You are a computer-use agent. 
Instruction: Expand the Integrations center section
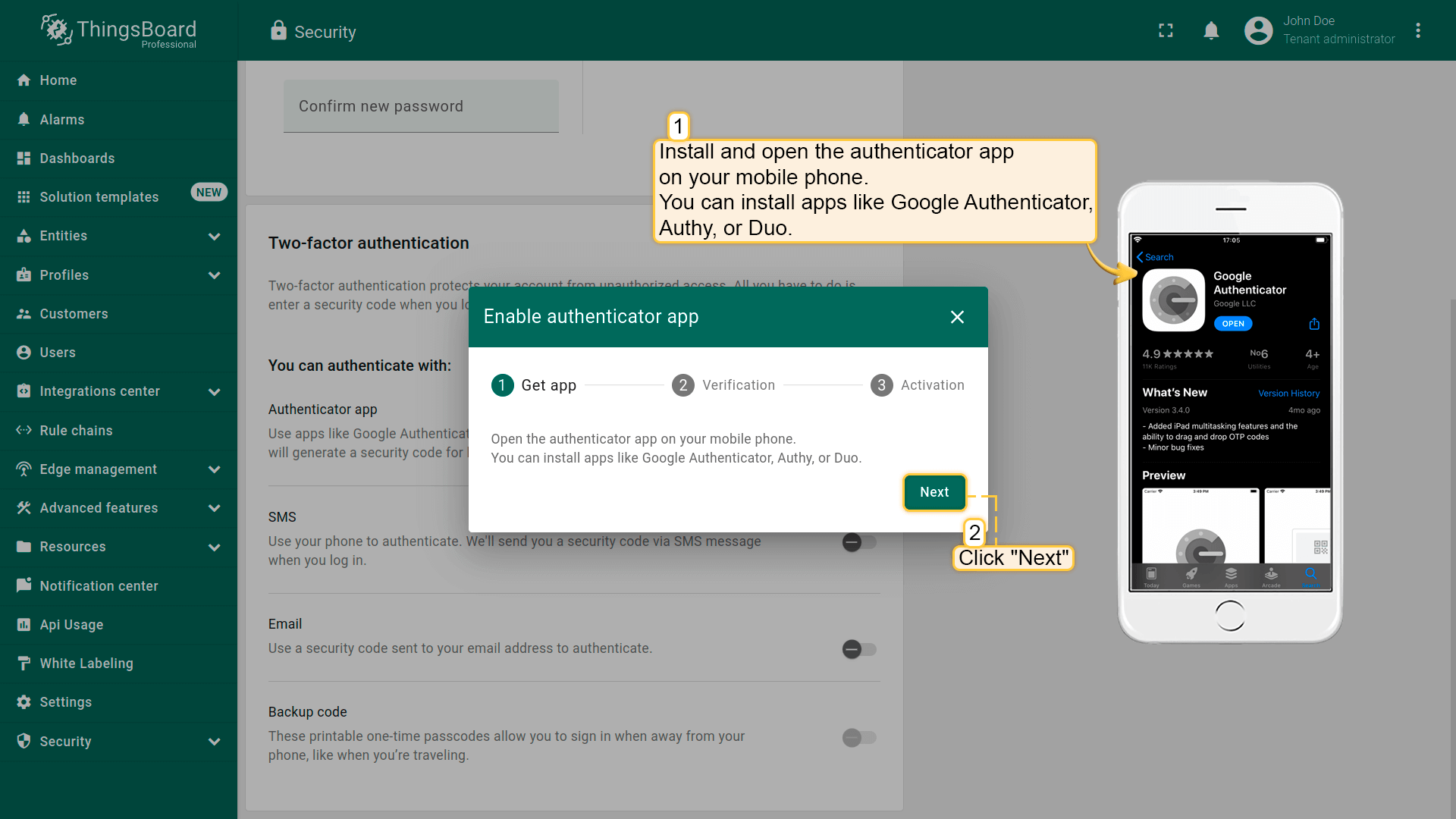coord(215,392)
